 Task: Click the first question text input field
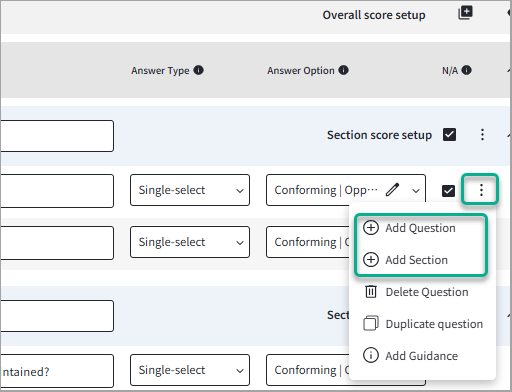(57, 191)
